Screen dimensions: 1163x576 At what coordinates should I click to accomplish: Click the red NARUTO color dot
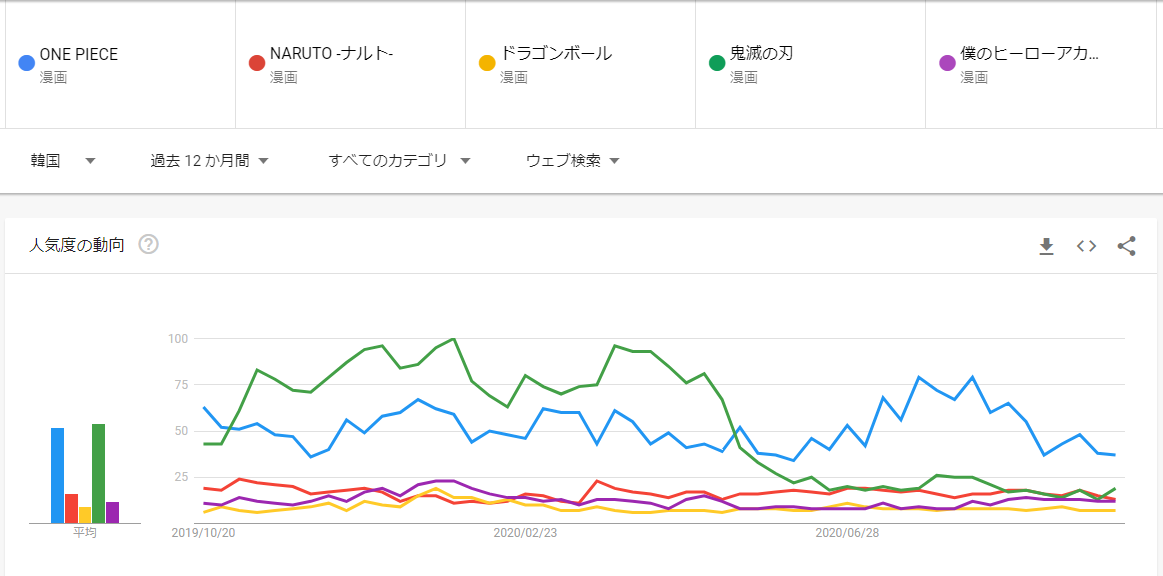coord(257,64)
